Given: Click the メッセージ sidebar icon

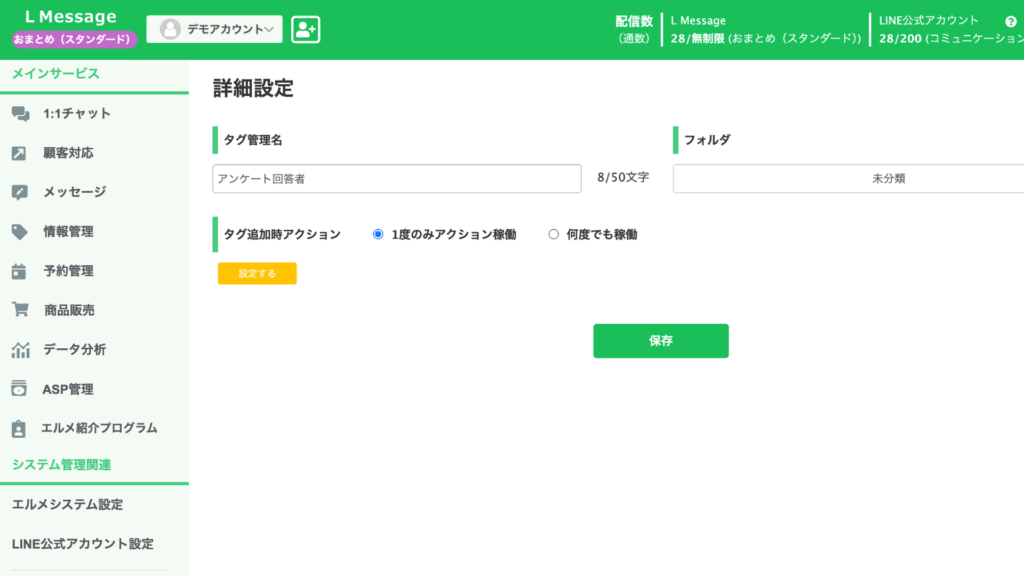Looking at the screenshot, I should (20, 192).
